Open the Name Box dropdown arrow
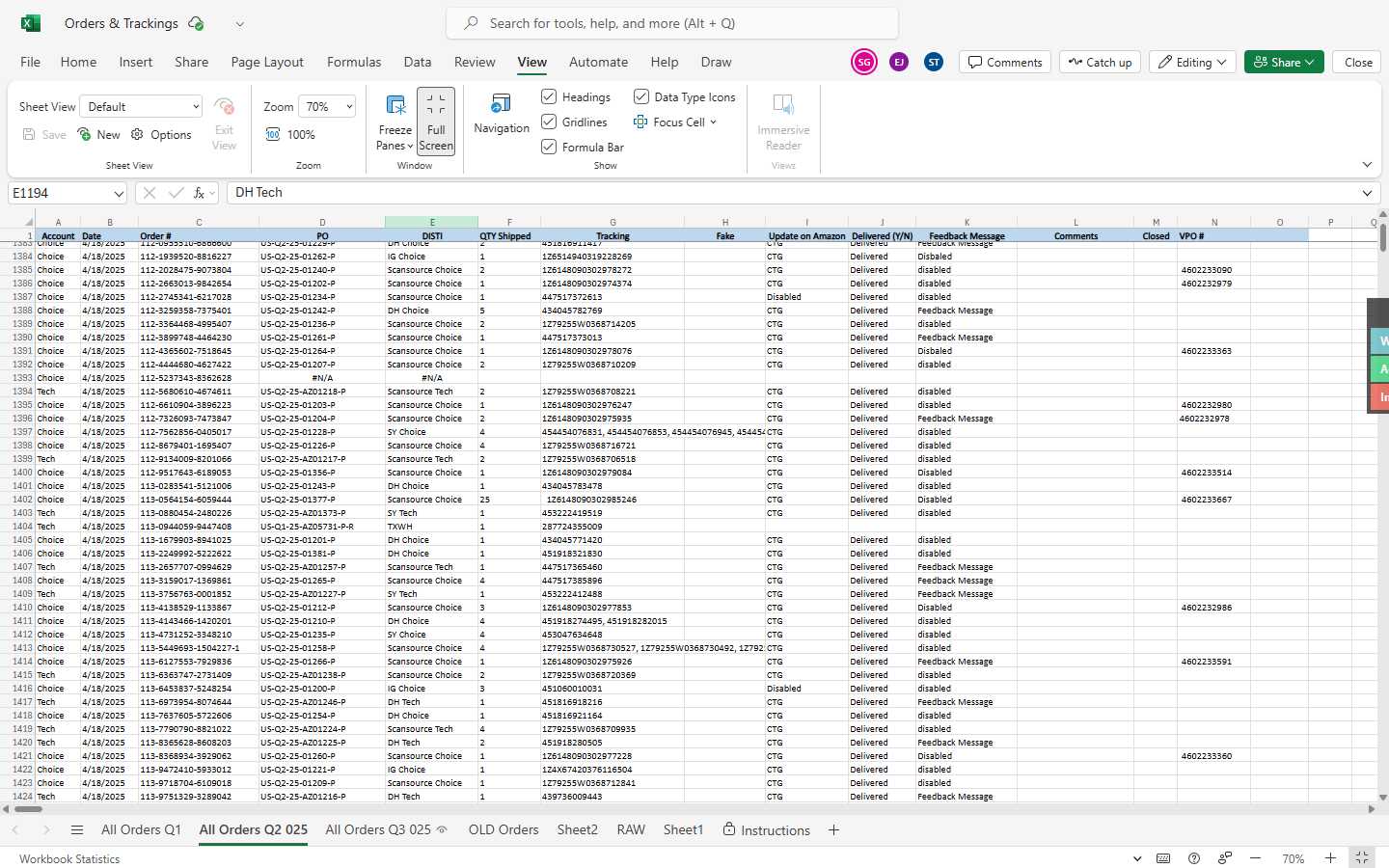 119,194
